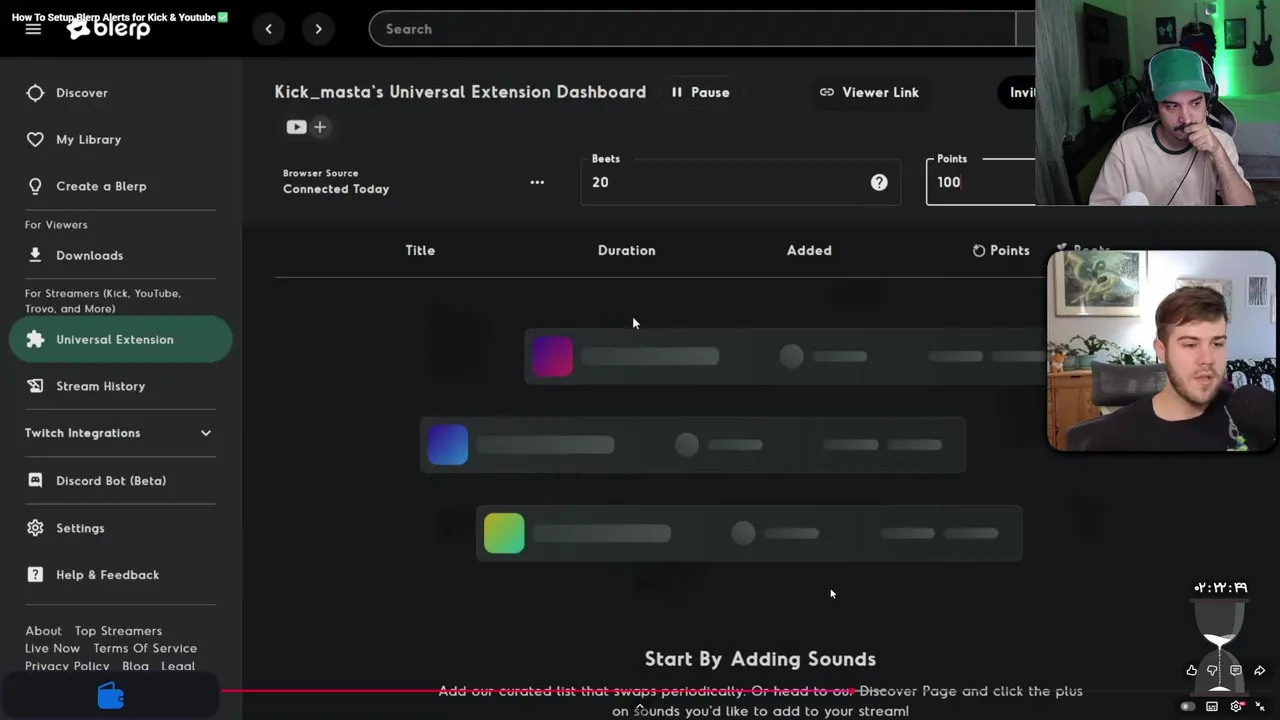Click the Stream History icon
The height and width of the screenshot is (720, 1280).
click(35, 386)
